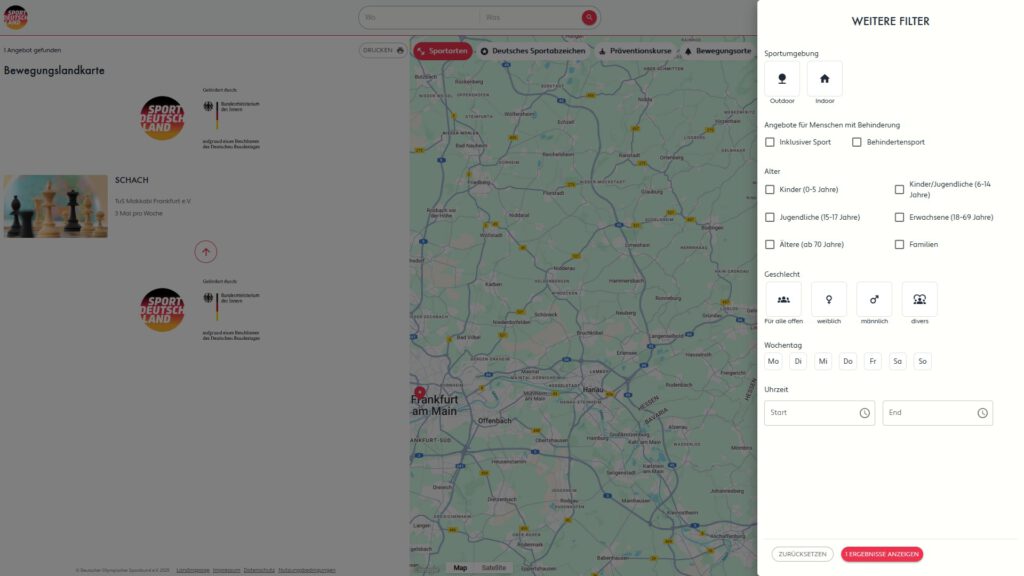The height and width of the screenshot is (576, 1024).
Task: Tick the Familien age checkbox
Action: pyautogui.click(x=899, y=244)
